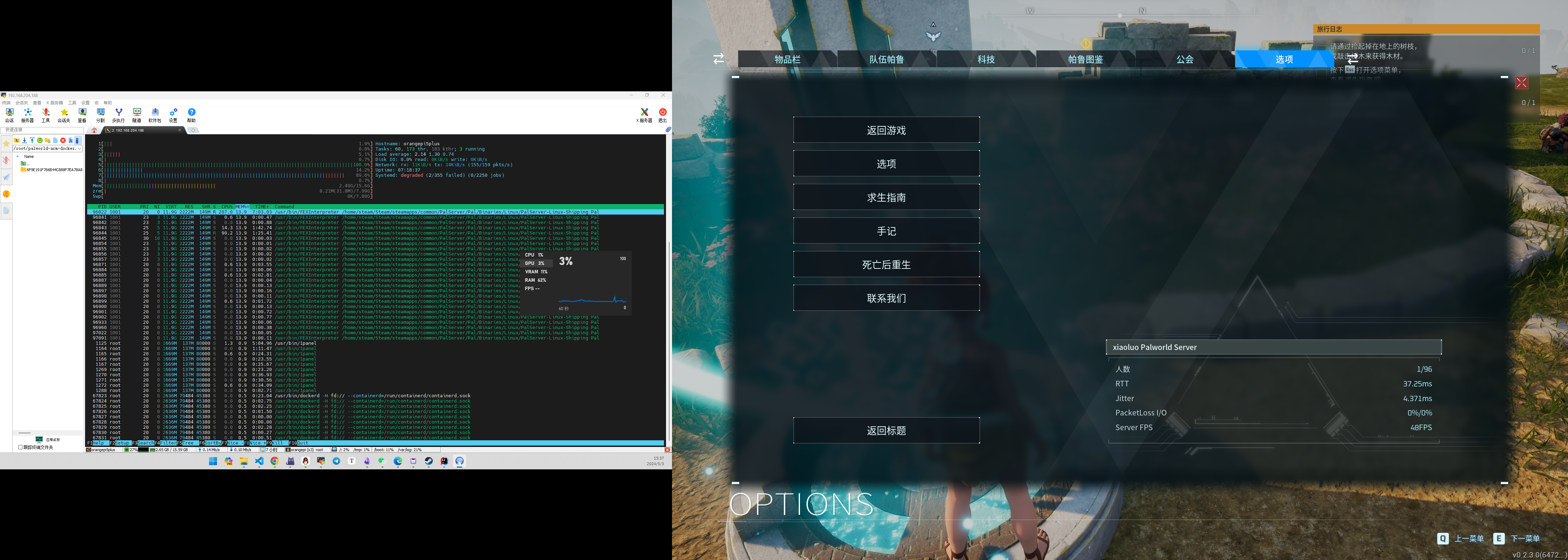Open the 宏 menu
The image size is (1568, 560).
(97, 103)
